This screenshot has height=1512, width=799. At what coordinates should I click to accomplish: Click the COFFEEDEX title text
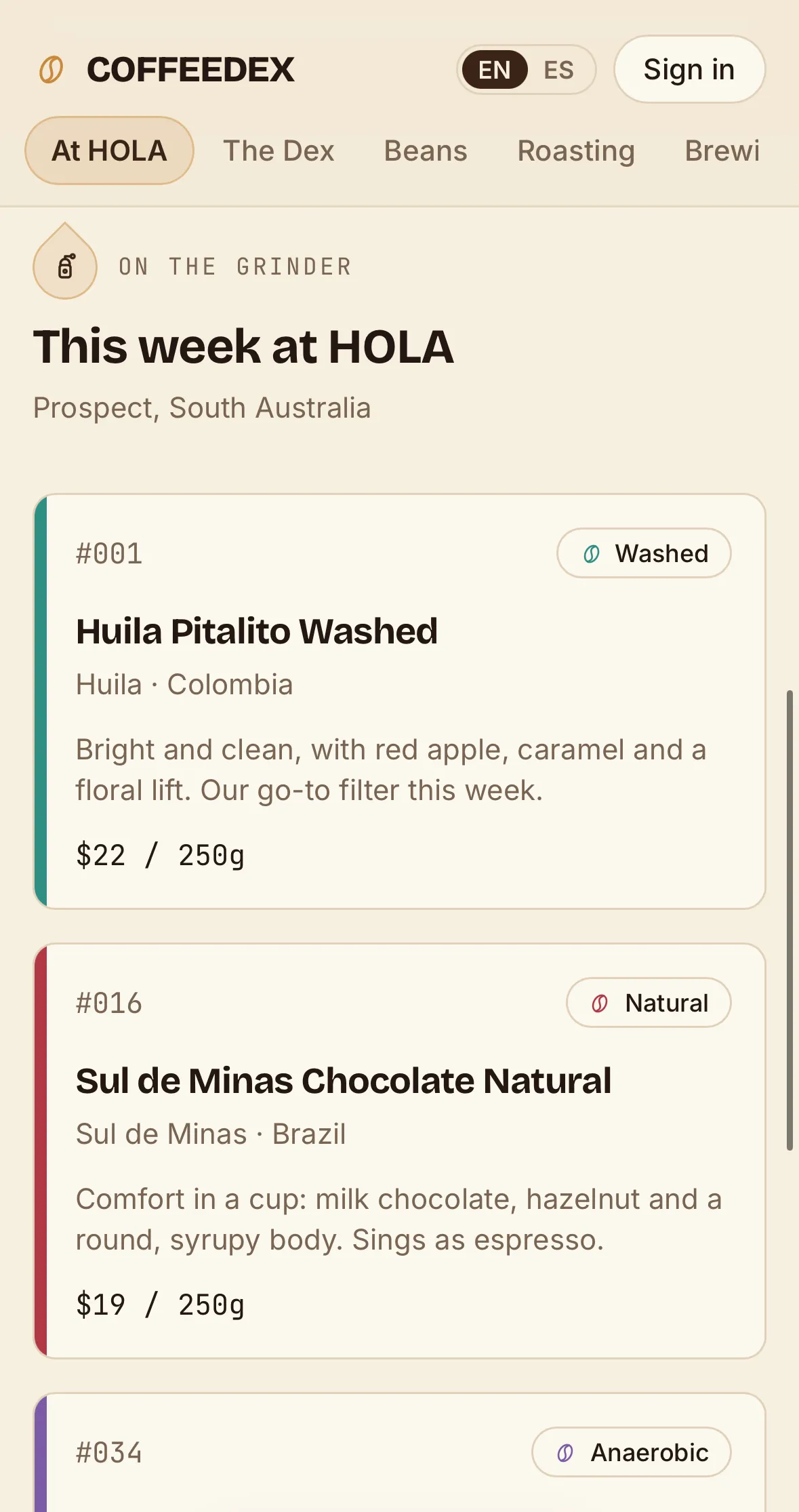click(x=191, y=70)
